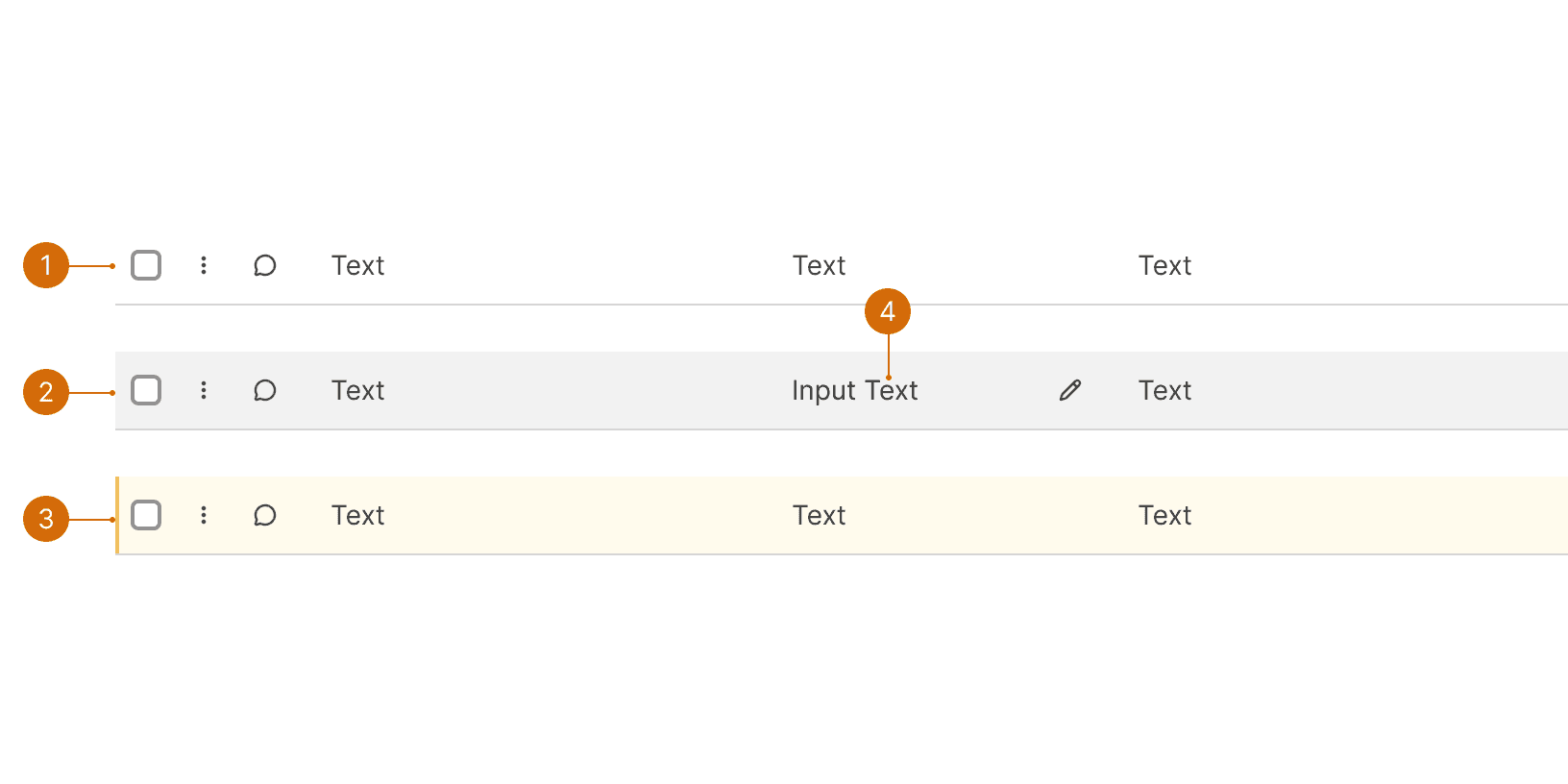Select the middle Text cell in yellow row
Screen dimensions: 1568x784
click(x=819, y=515)
